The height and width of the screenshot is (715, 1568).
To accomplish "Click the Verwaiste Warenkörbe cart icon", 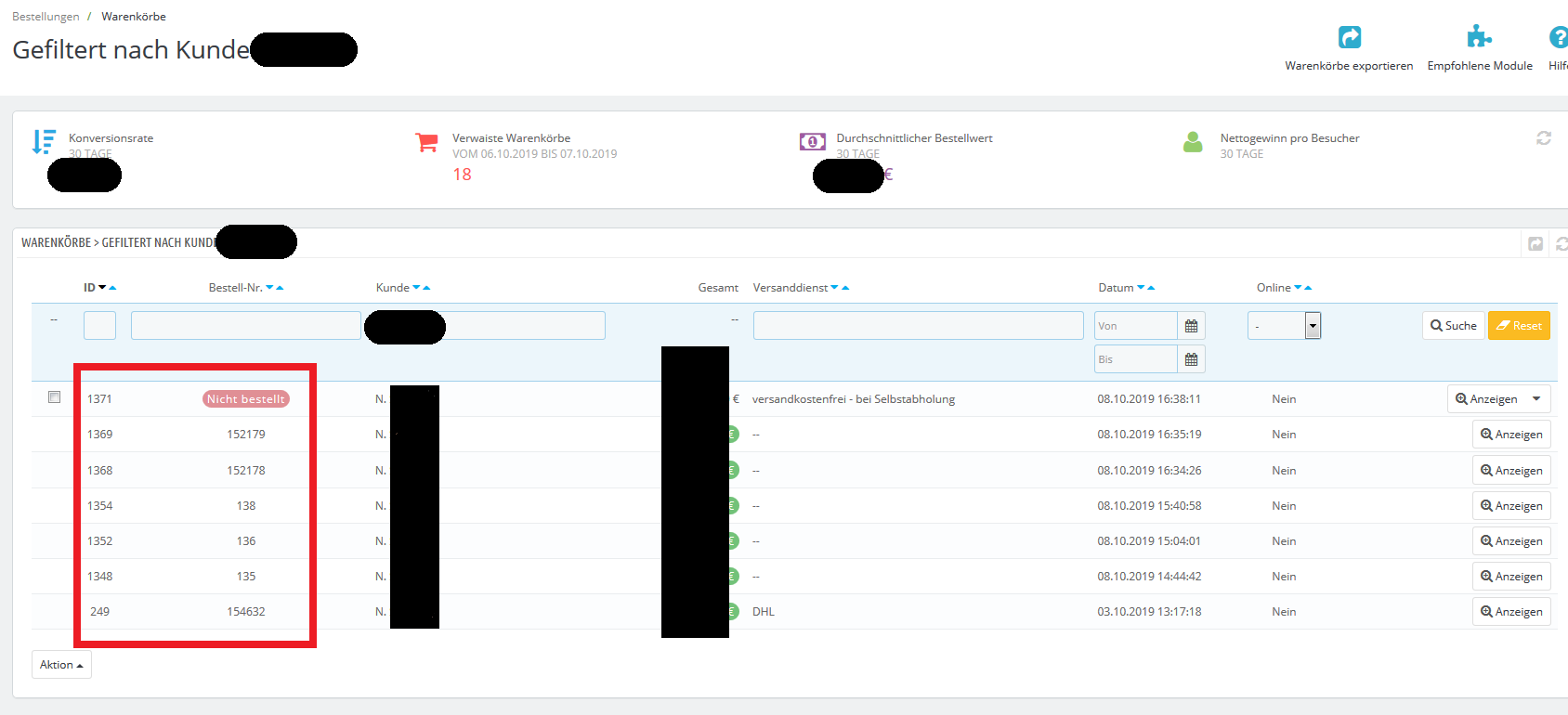I will coord(426,142).
